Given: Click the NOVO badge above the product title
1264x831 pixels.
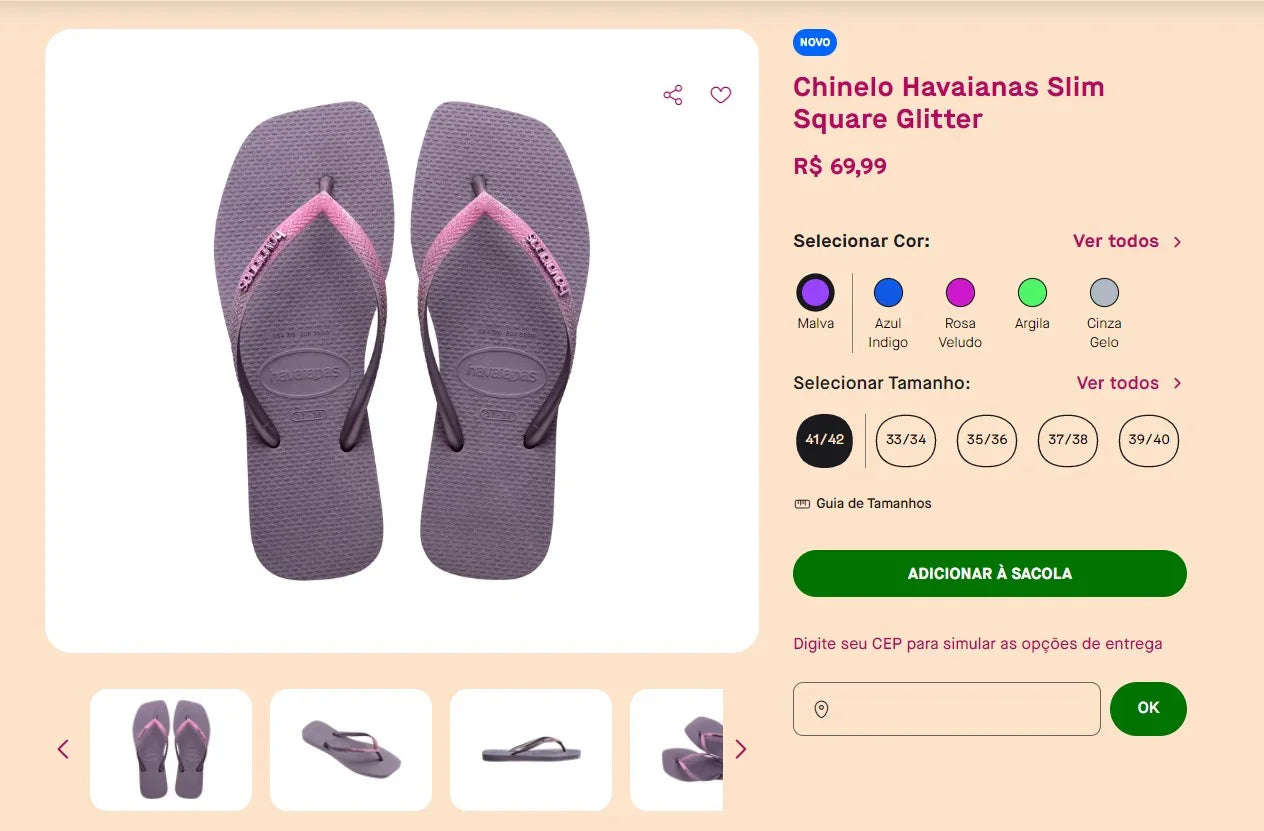Looking at the screenshot, I should [x=814, y=42].
